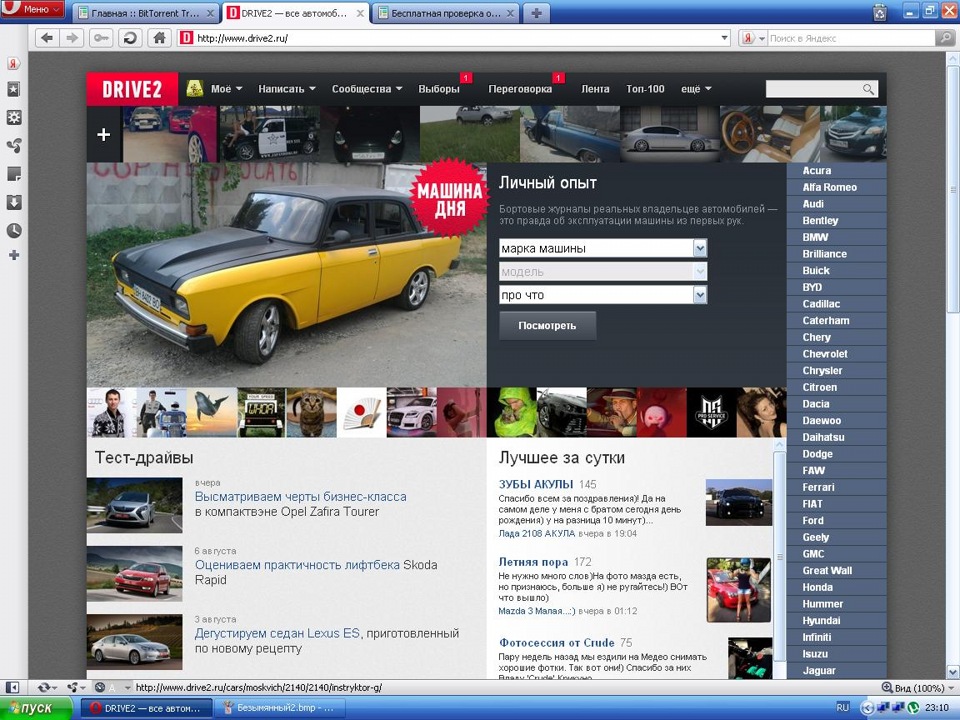Open the Выборы menu item
Viewport: 960px width, 720px height.
(438, 89)
